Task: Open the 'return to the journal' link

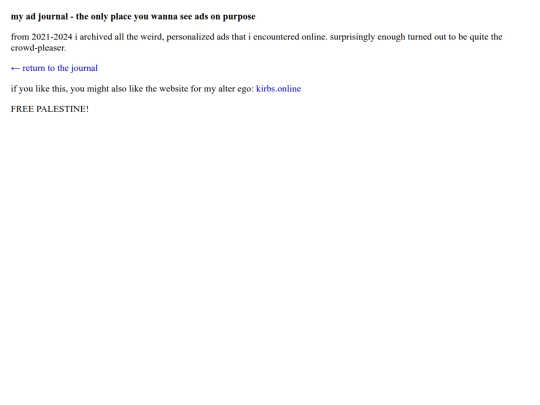Action: [54, 68]
